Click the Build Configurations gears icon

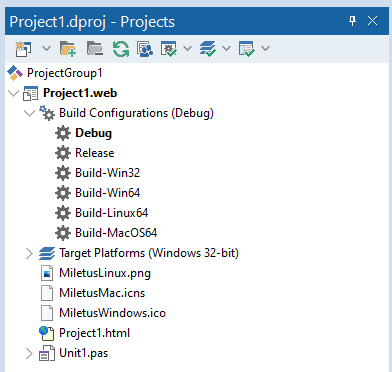[47, 113]
